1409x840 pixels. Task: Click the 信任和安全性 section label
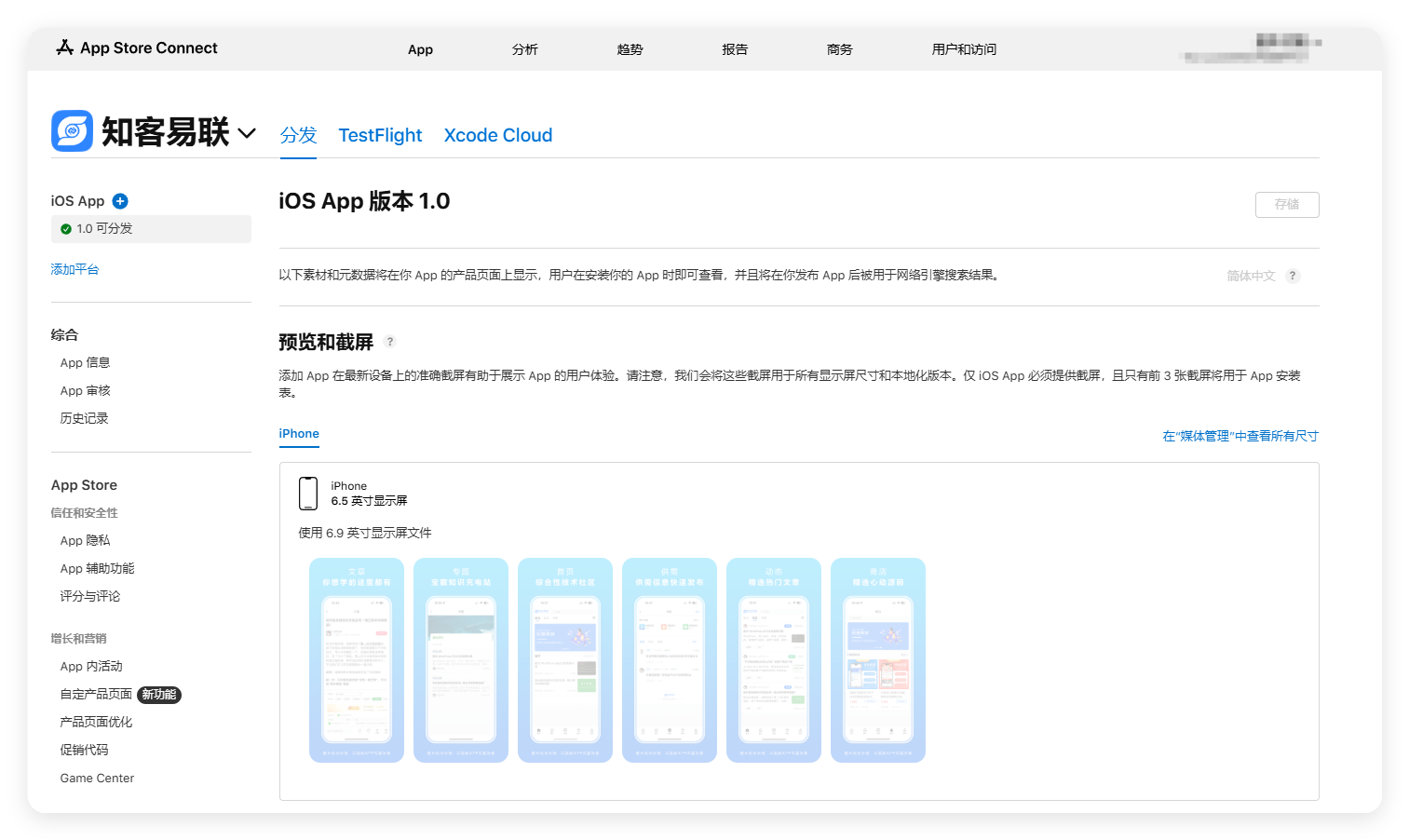85,513
